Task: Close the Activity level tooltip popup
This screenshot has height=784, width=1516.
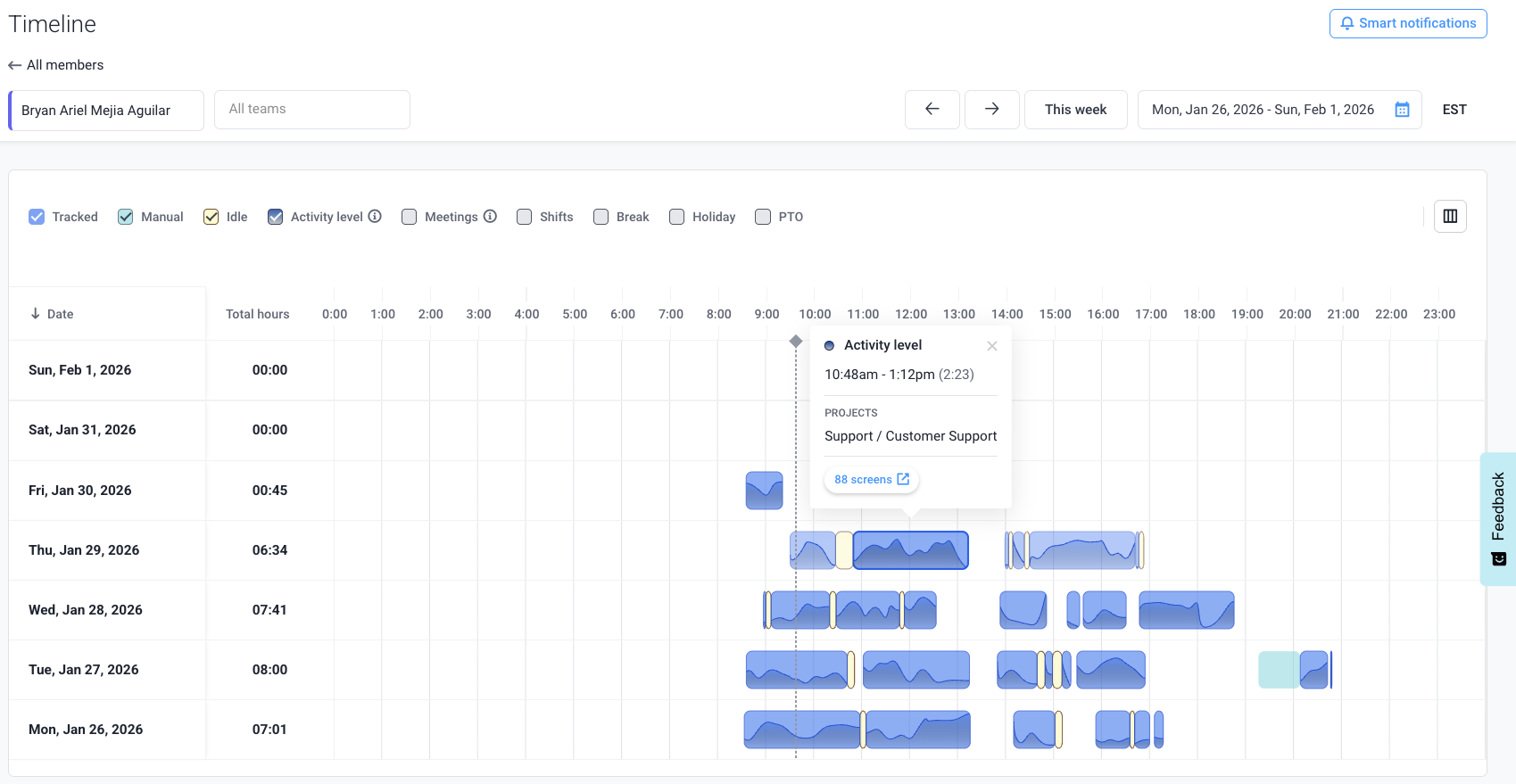Action: [991, 346]
